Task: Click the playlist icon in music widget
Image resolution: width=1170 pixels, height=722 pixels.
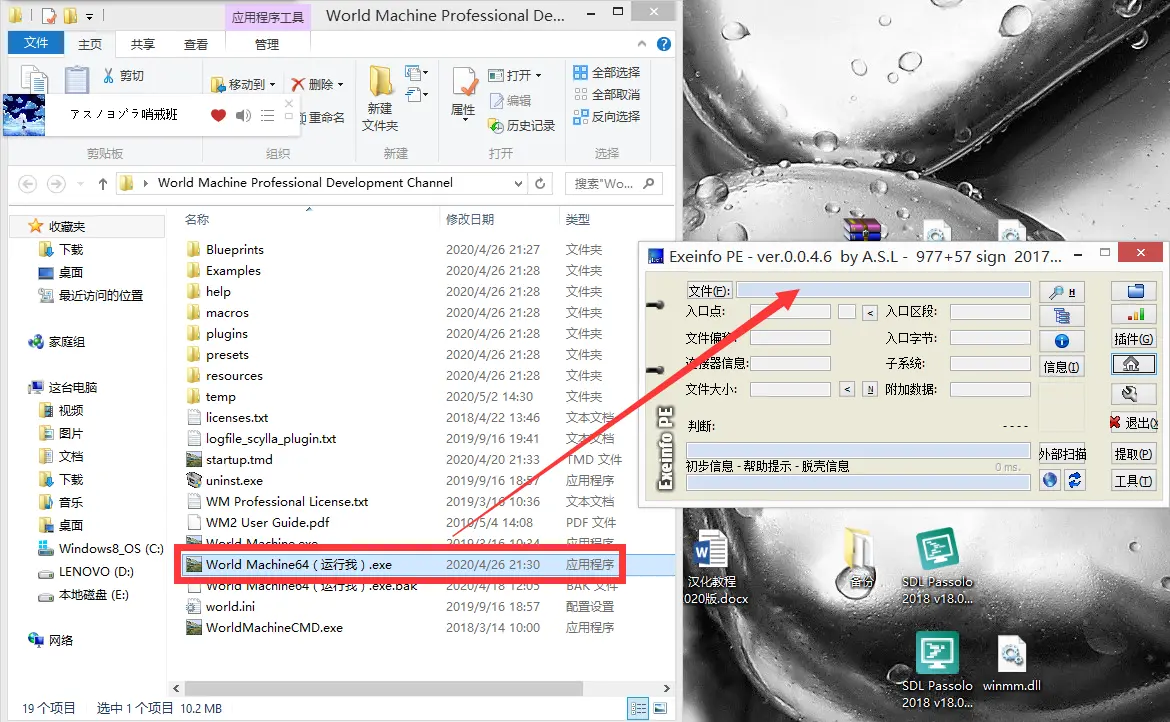Action: point(267,115)
